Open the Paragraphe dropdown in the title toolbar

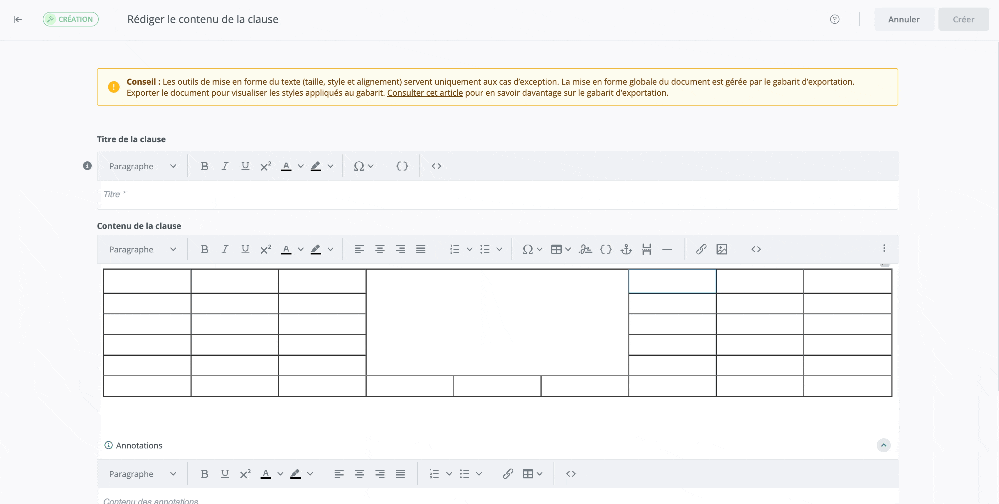coord(142,166)
